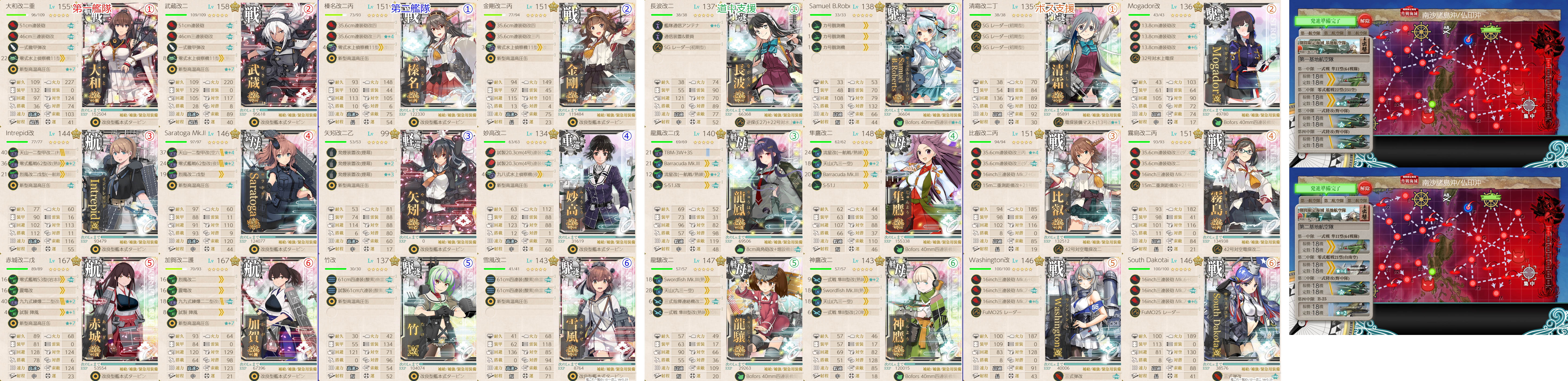Toggle the red 解除 button beside the 第一基地航空隊 panel

pos(1365,21)
